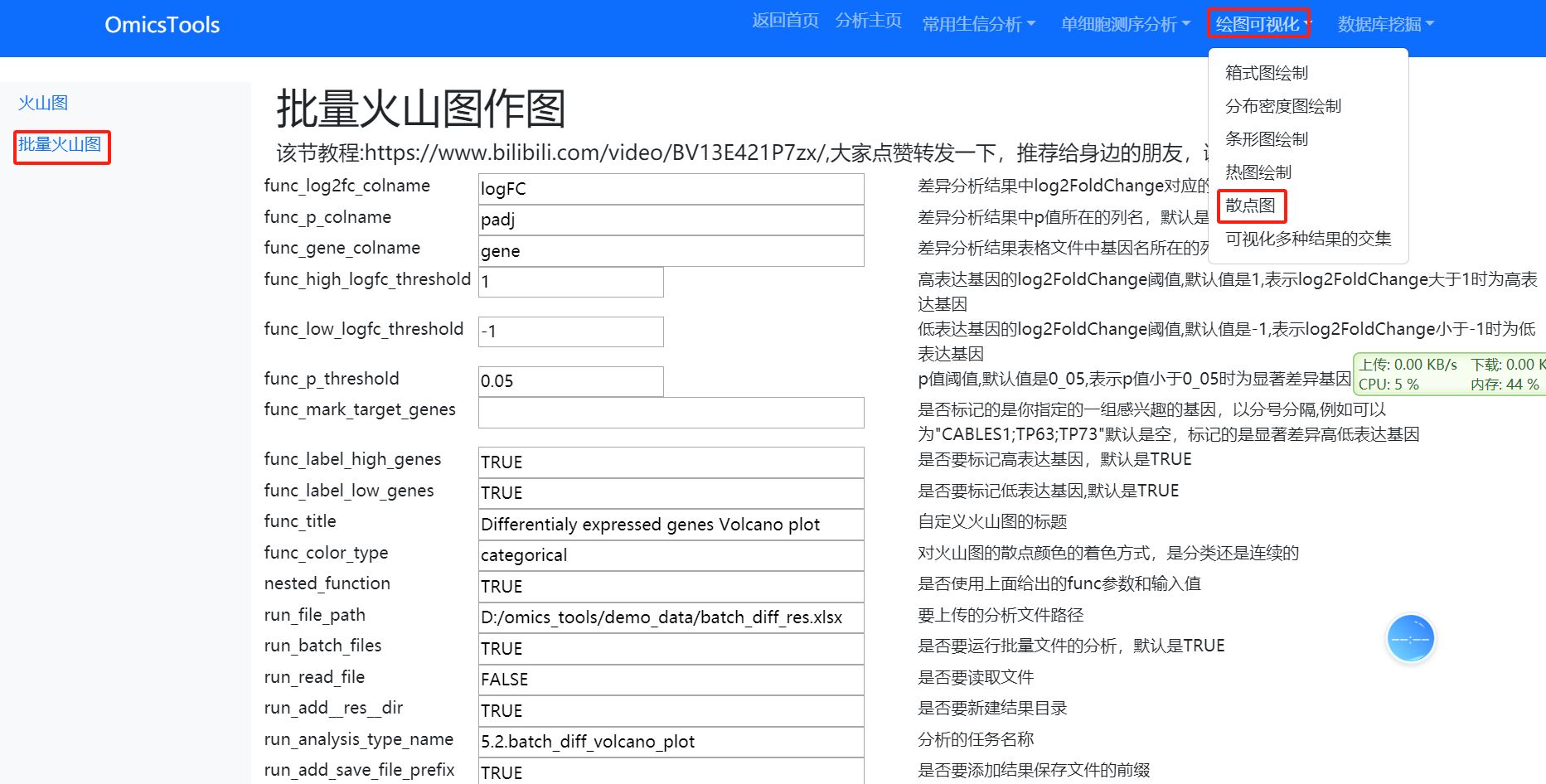Screen dimensions: 1546x784
Task: Expand the 单细胞测序分析 dropdown menu
Action: (x=1126, y=25)
